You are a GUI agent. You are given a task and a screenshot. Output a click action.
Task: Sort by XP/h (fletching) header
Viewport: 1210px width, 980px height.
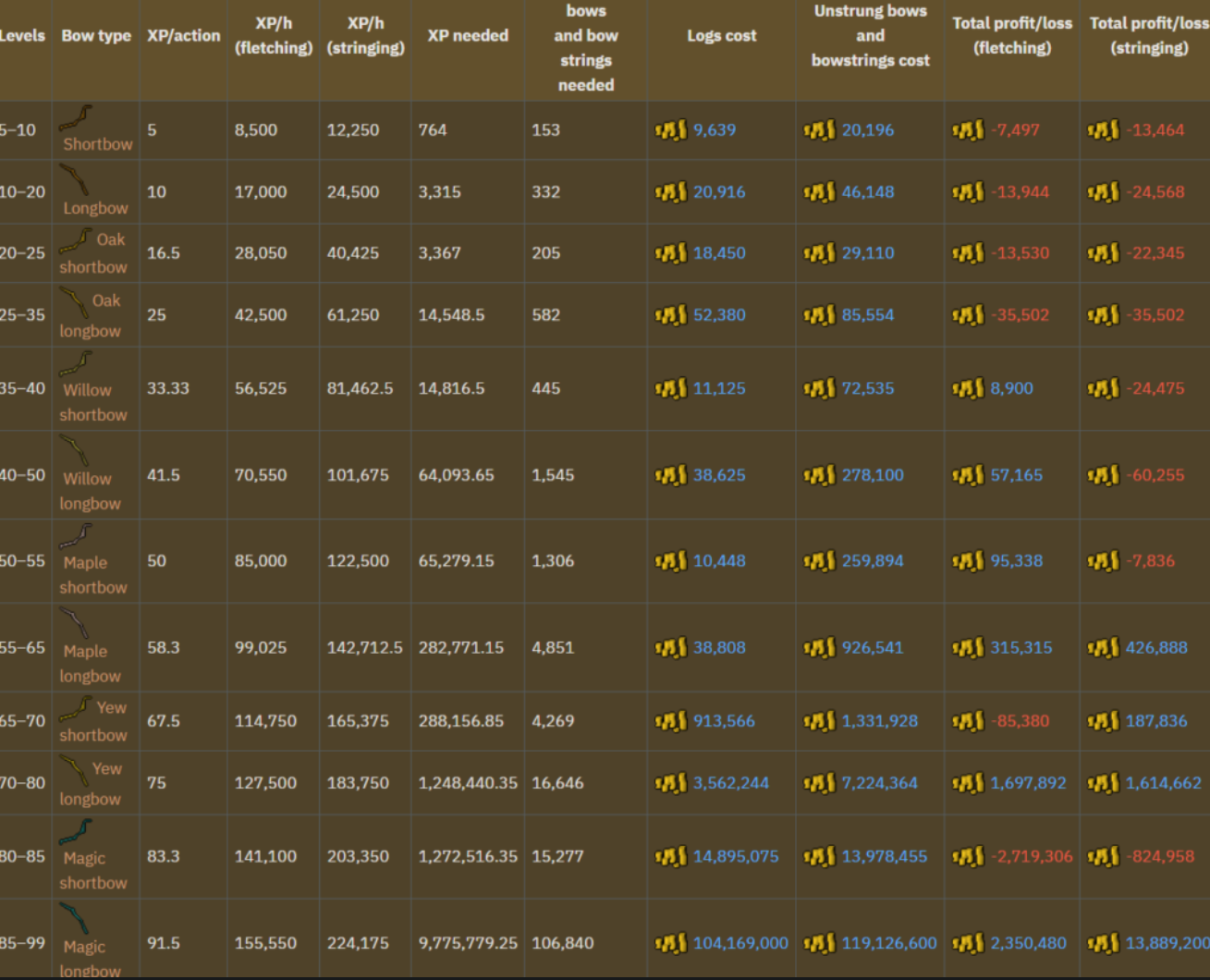[x=274, y=36]
